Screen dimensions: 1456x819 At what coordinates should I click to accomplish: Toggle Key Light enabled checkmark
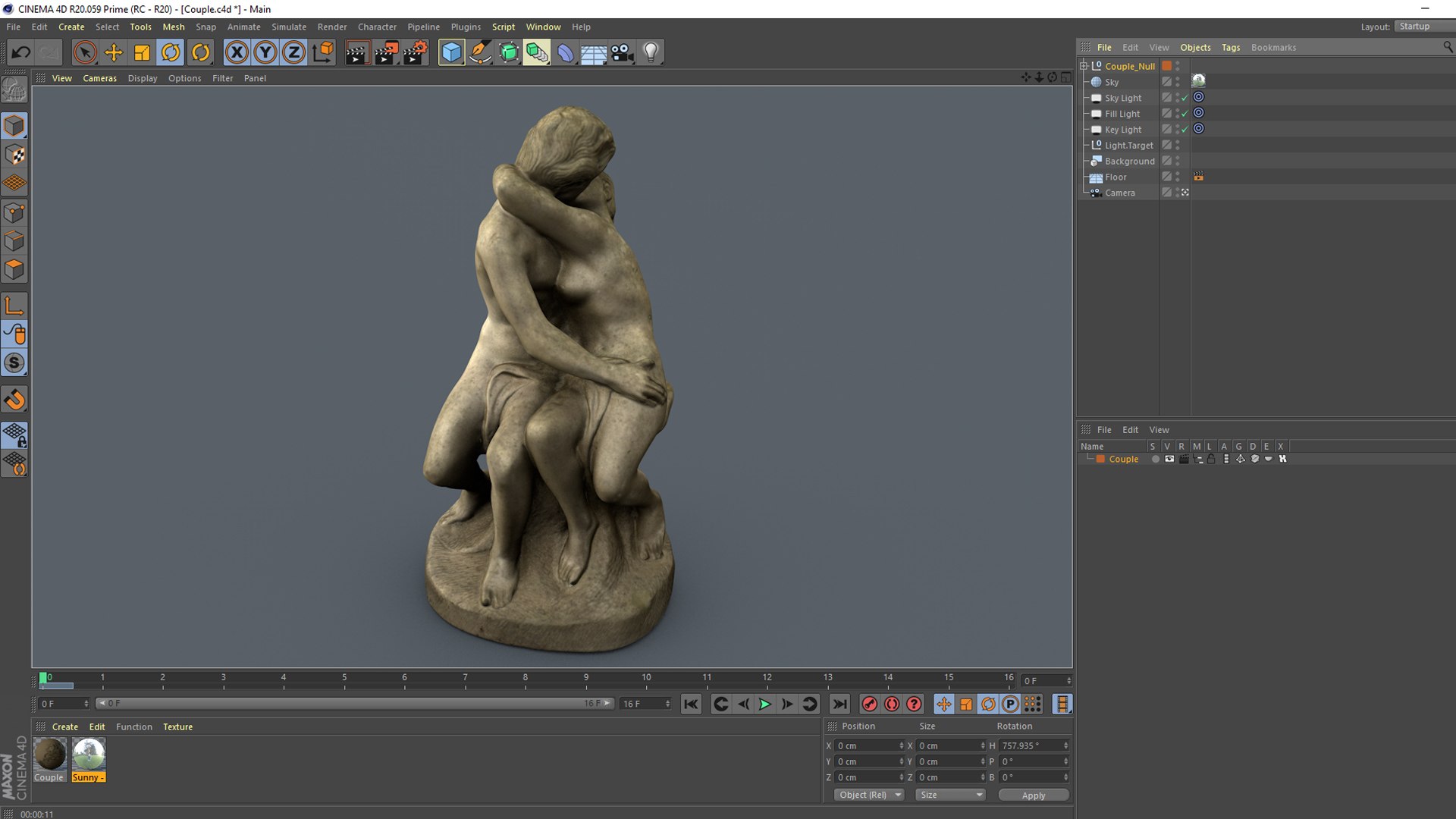coord(1185,130)
